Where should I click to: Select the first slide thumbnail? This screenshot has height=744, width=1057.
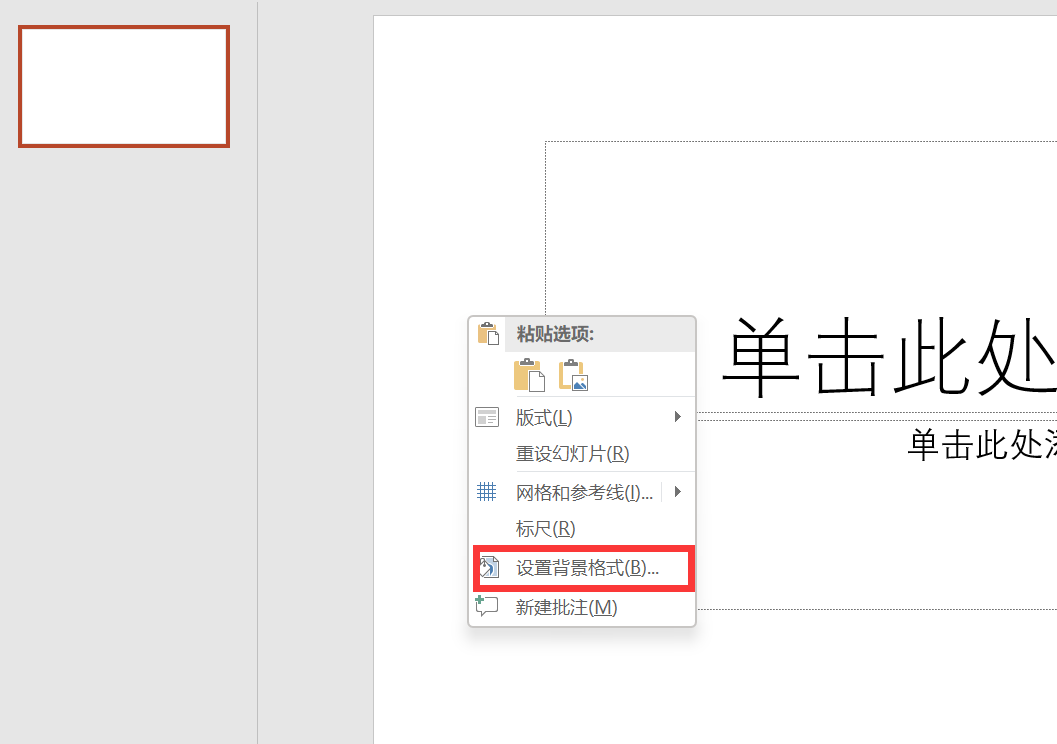123,86
